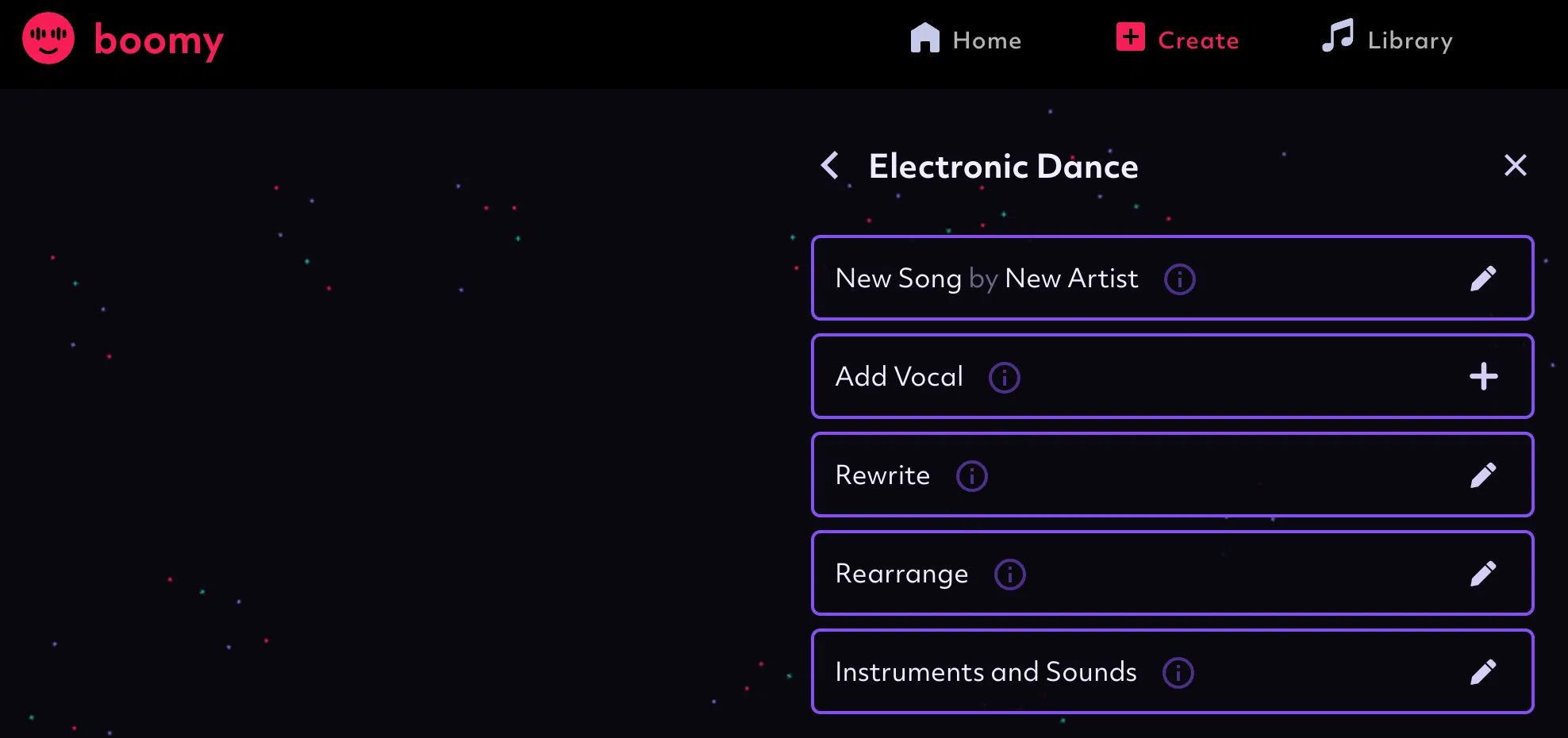
Task: View info tooltip for Rewrite
Action: pos(971,476)
